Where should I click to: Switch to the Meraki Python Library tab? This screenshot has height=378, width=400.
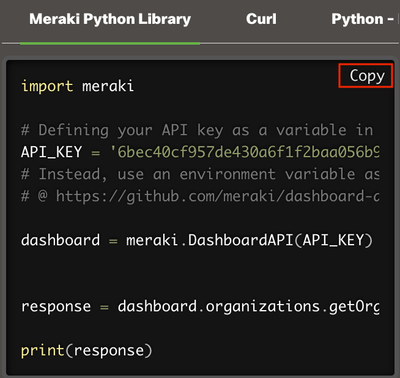click(x=110, y=19)
